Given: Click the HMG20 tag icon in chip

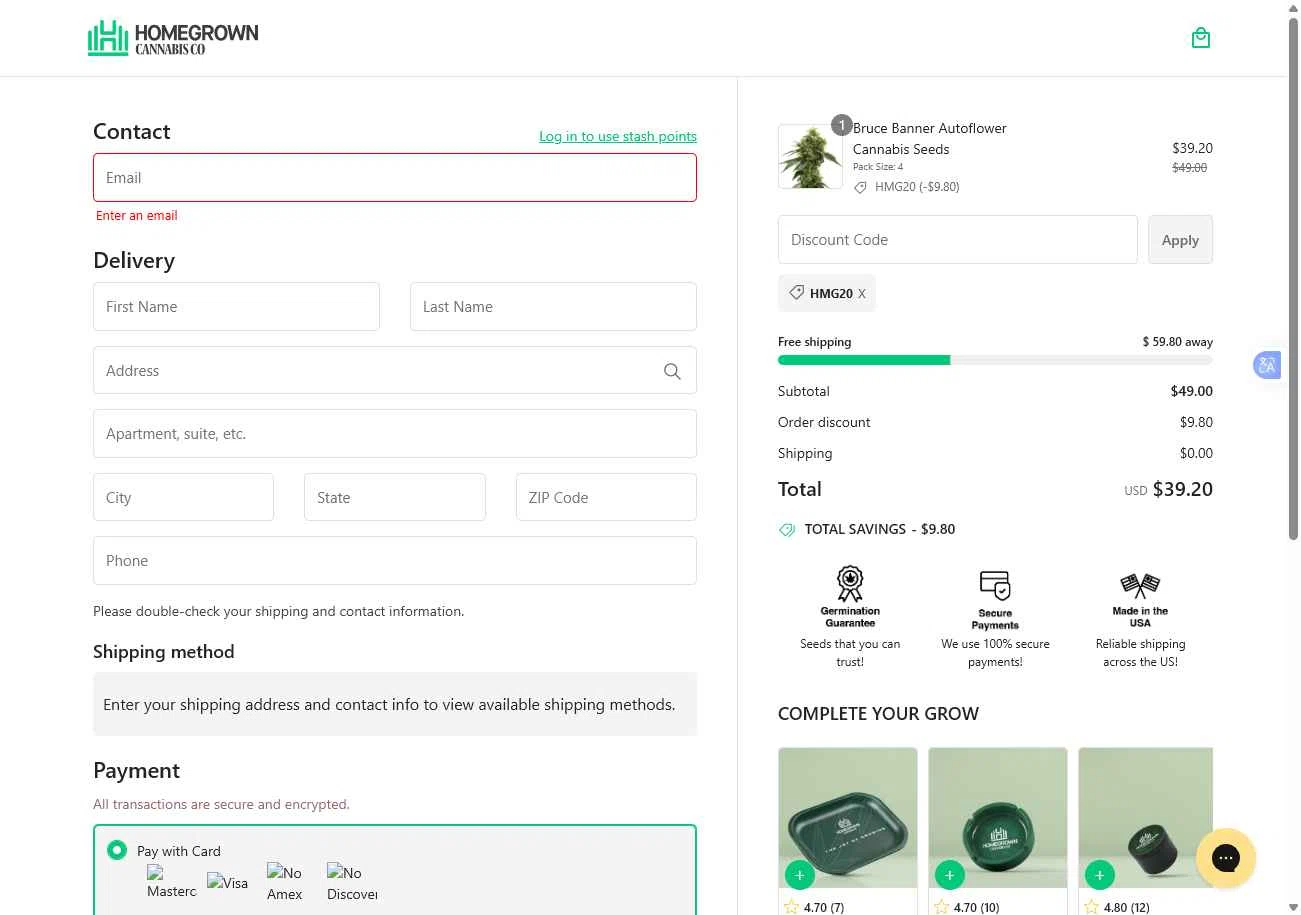Looking at the screenshot, I should [797, 293].
